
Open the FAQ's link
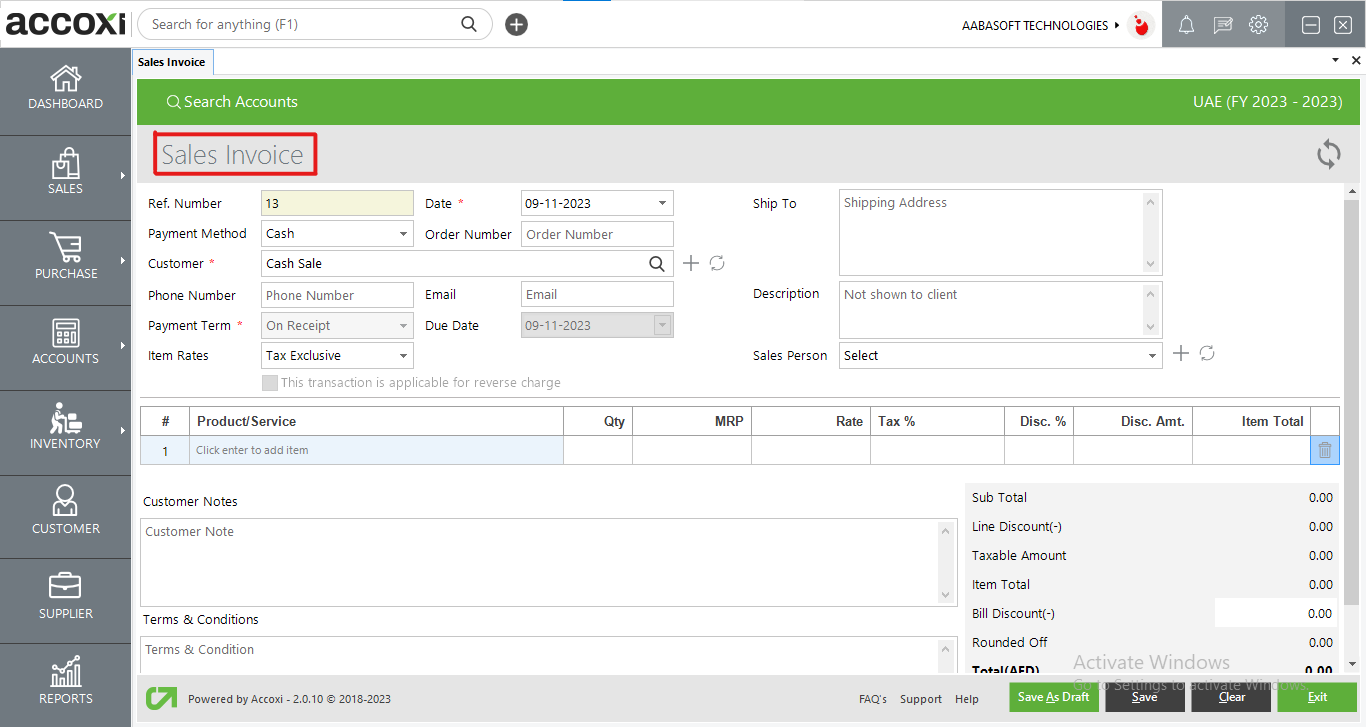click(x=872, y=698)
